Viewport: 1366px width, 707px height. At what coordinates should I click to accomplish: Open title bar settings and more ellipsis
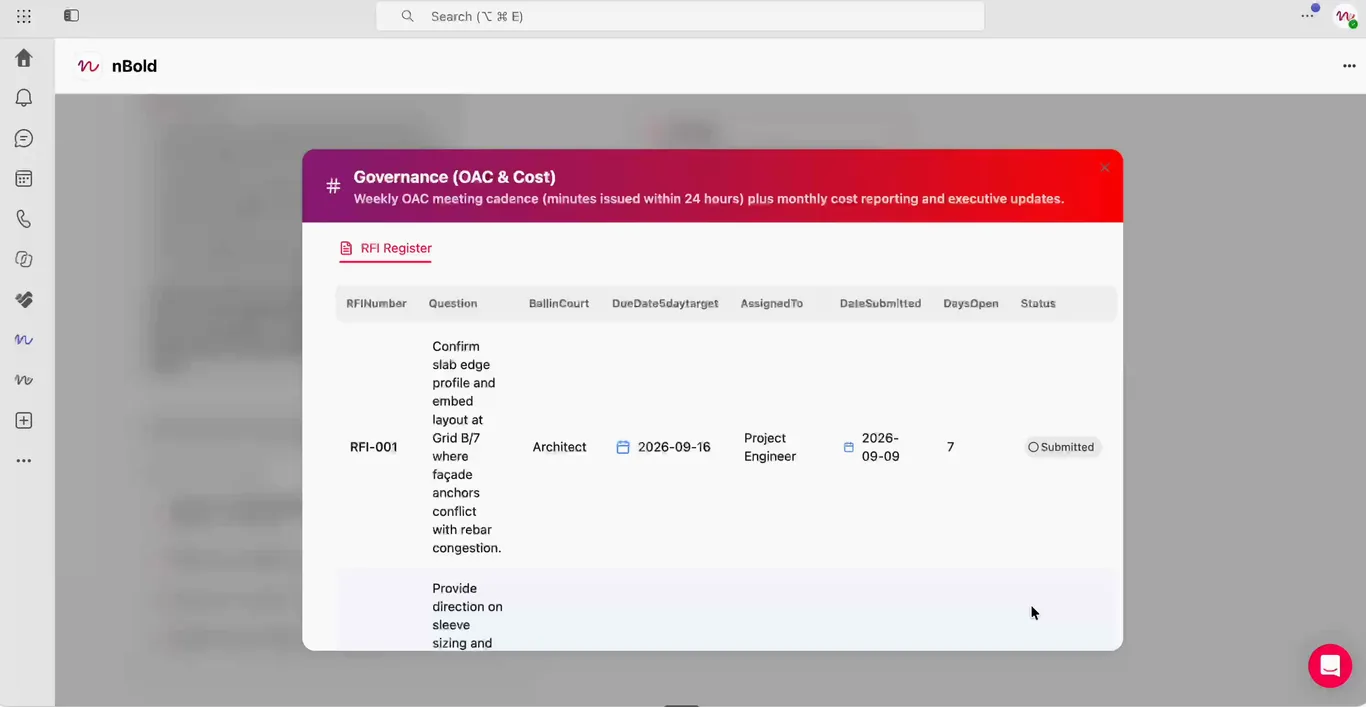coord(1308,15)
